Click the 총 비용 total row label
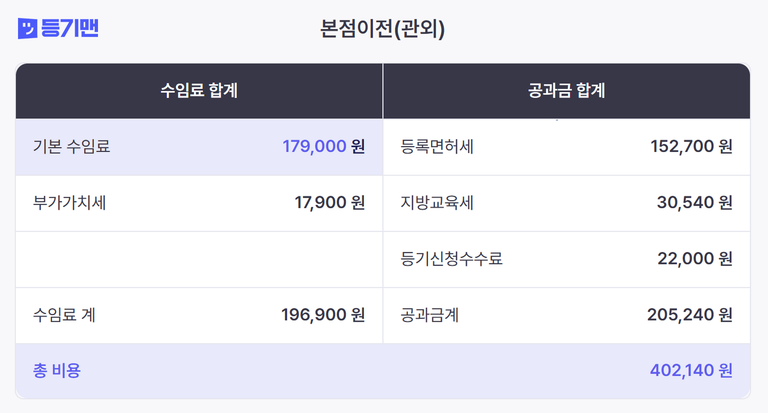 pyautogui.click(x=57, y=371)
